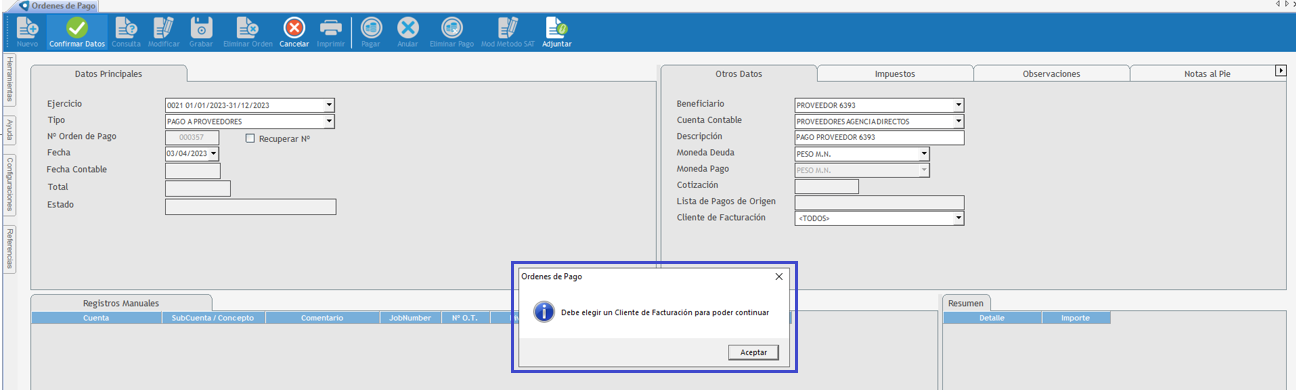This screenshot has height=390, width=1296.
Task: Click the Cuenta column header
Action: (96, 318)
